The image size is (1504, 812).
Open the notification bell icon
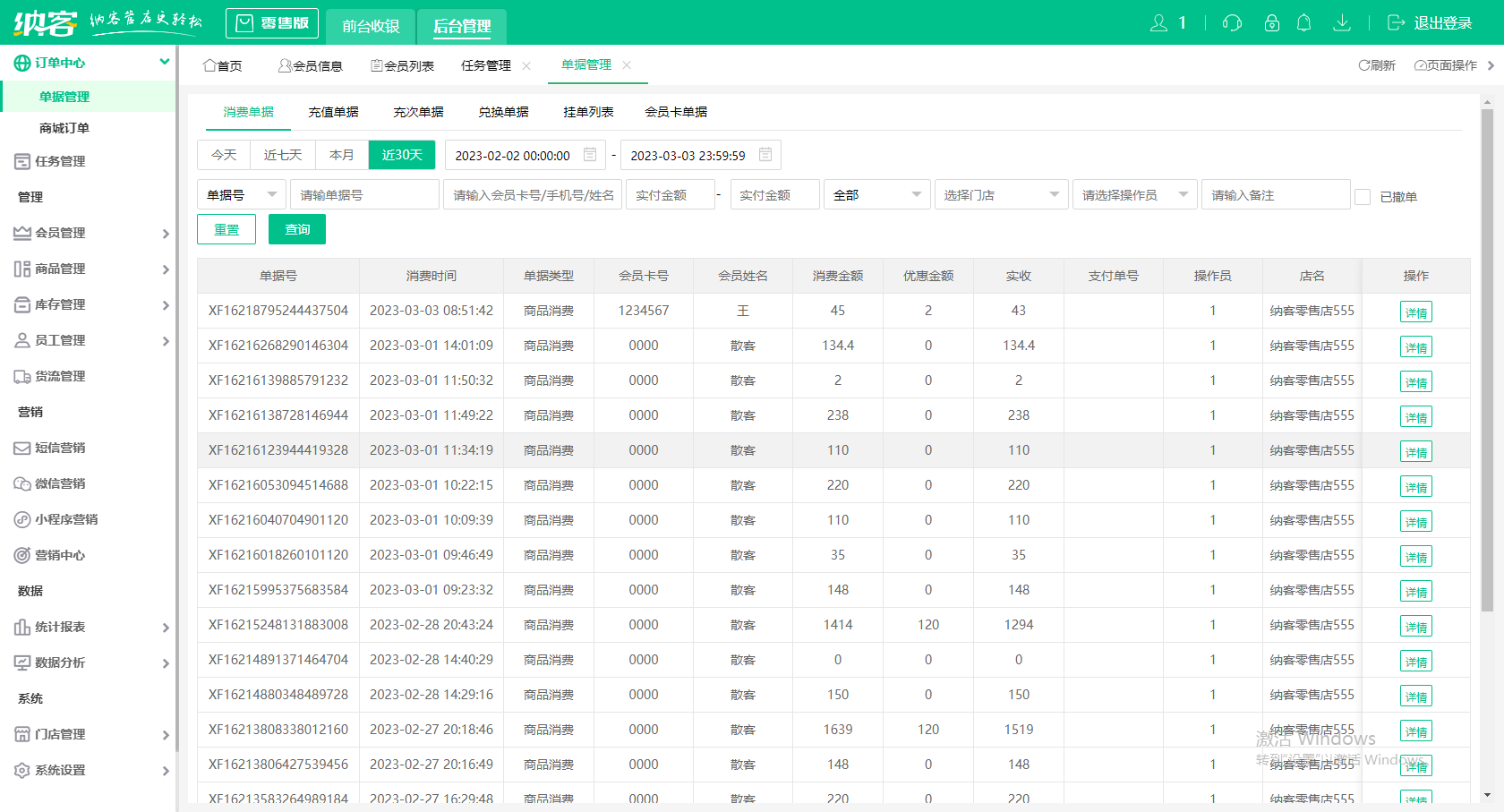pos(1305,23)
